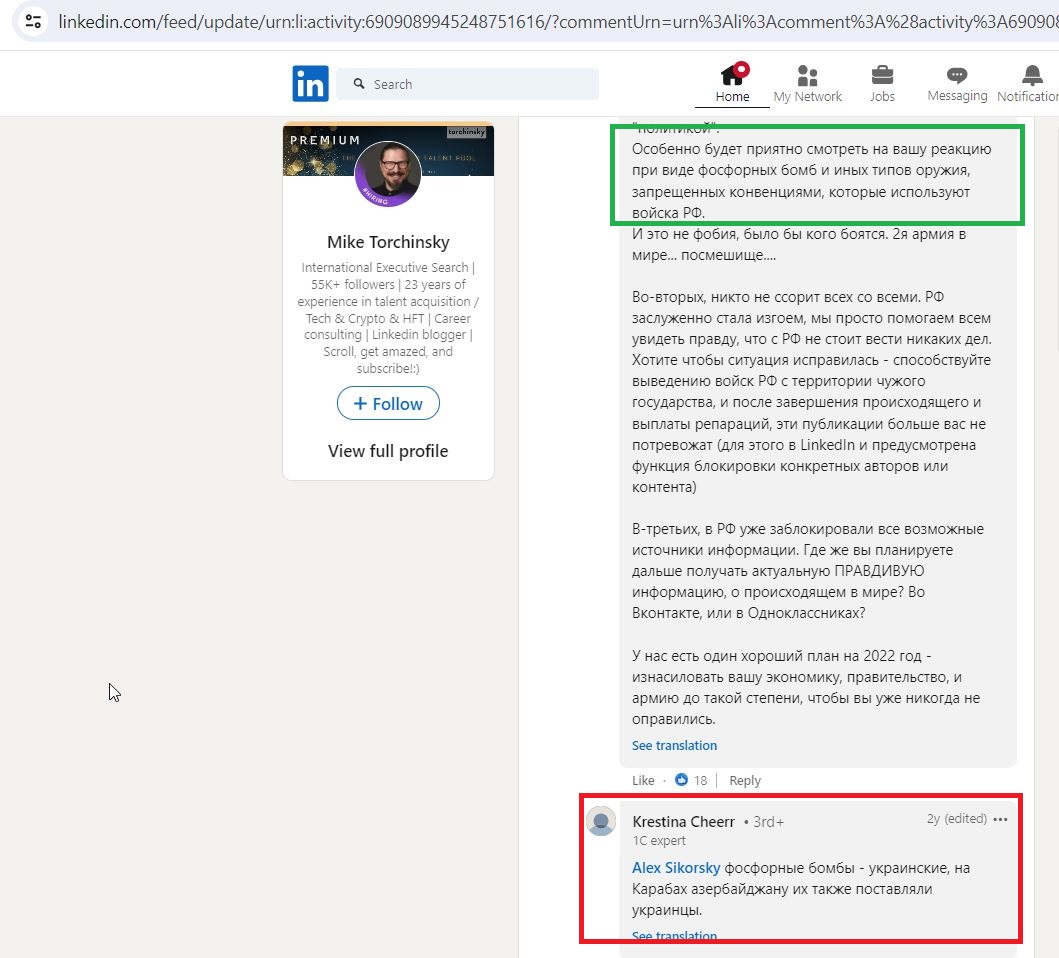Follow Mike Torchinsky

point(388,403)
